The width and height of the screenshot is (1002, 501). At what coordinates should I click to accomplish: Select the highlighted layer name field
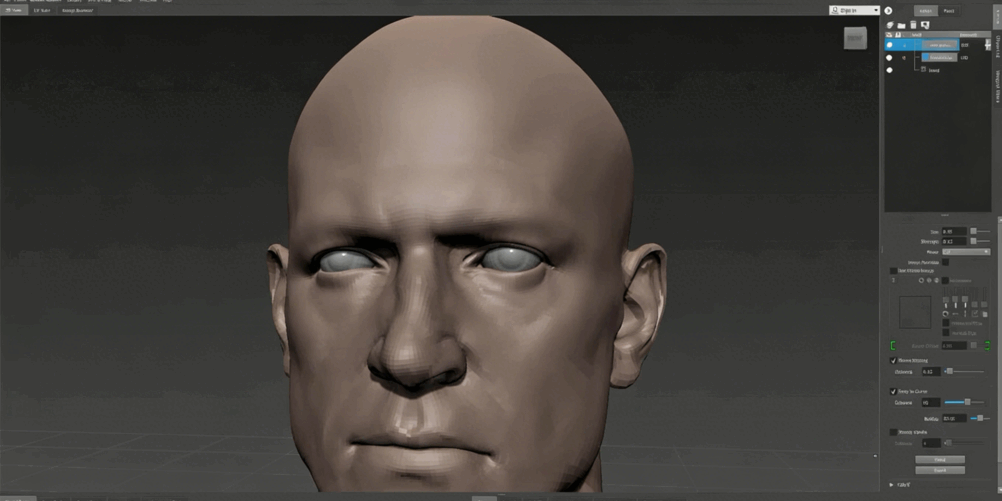click(x=939, y=45)
